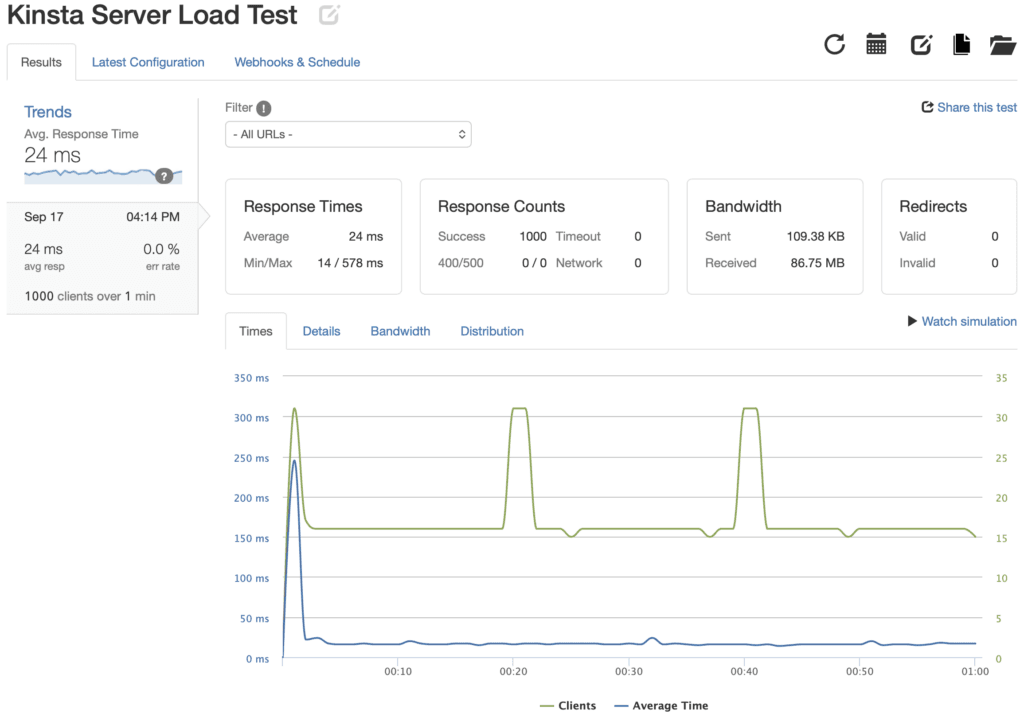
Task: Click the Watch simulation link
Action: click(969, 321)
